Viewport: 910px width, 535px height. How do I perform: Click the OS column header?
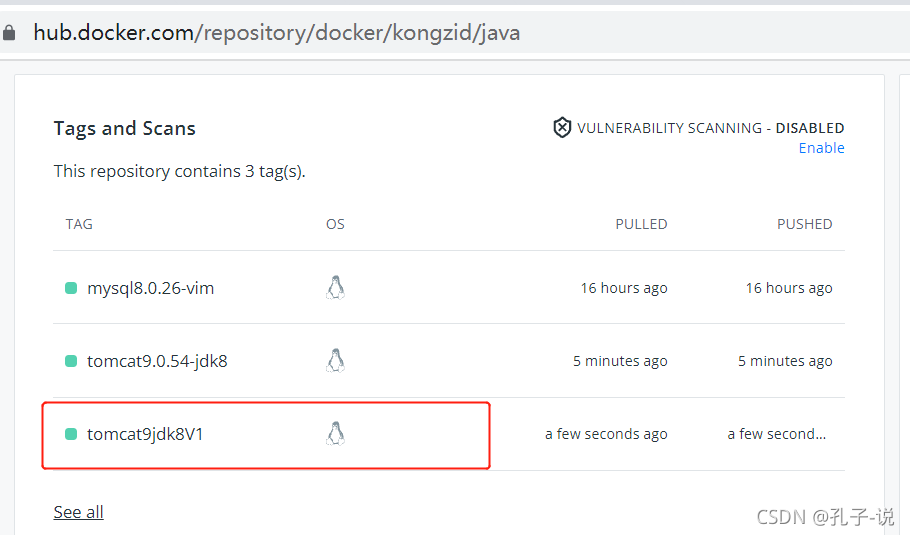pyautogui.click(x=335, y=224)
